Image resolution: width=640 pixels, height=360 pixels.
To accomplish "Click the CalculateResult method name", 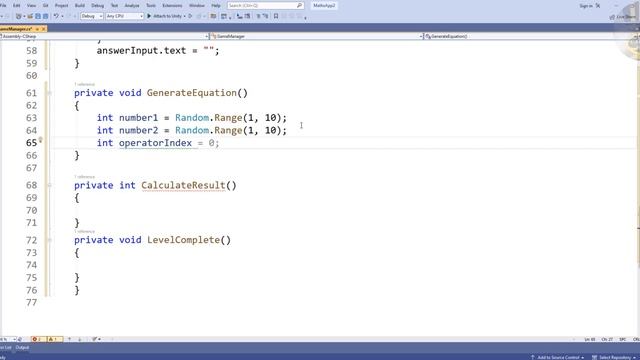I will [x=183, y=185].
